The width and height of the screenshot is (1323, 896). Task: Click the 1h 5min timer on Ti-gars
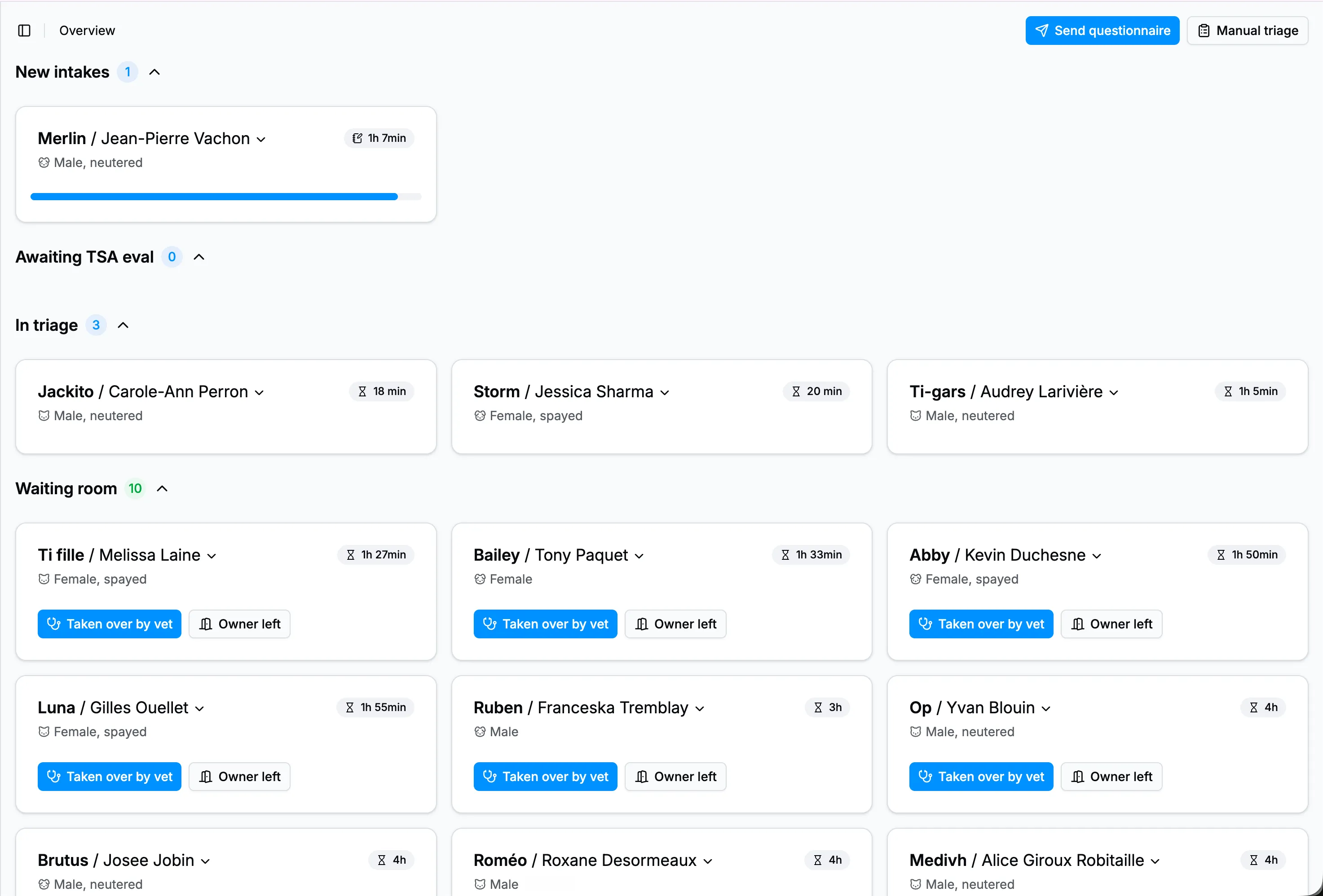(1250, 391)
